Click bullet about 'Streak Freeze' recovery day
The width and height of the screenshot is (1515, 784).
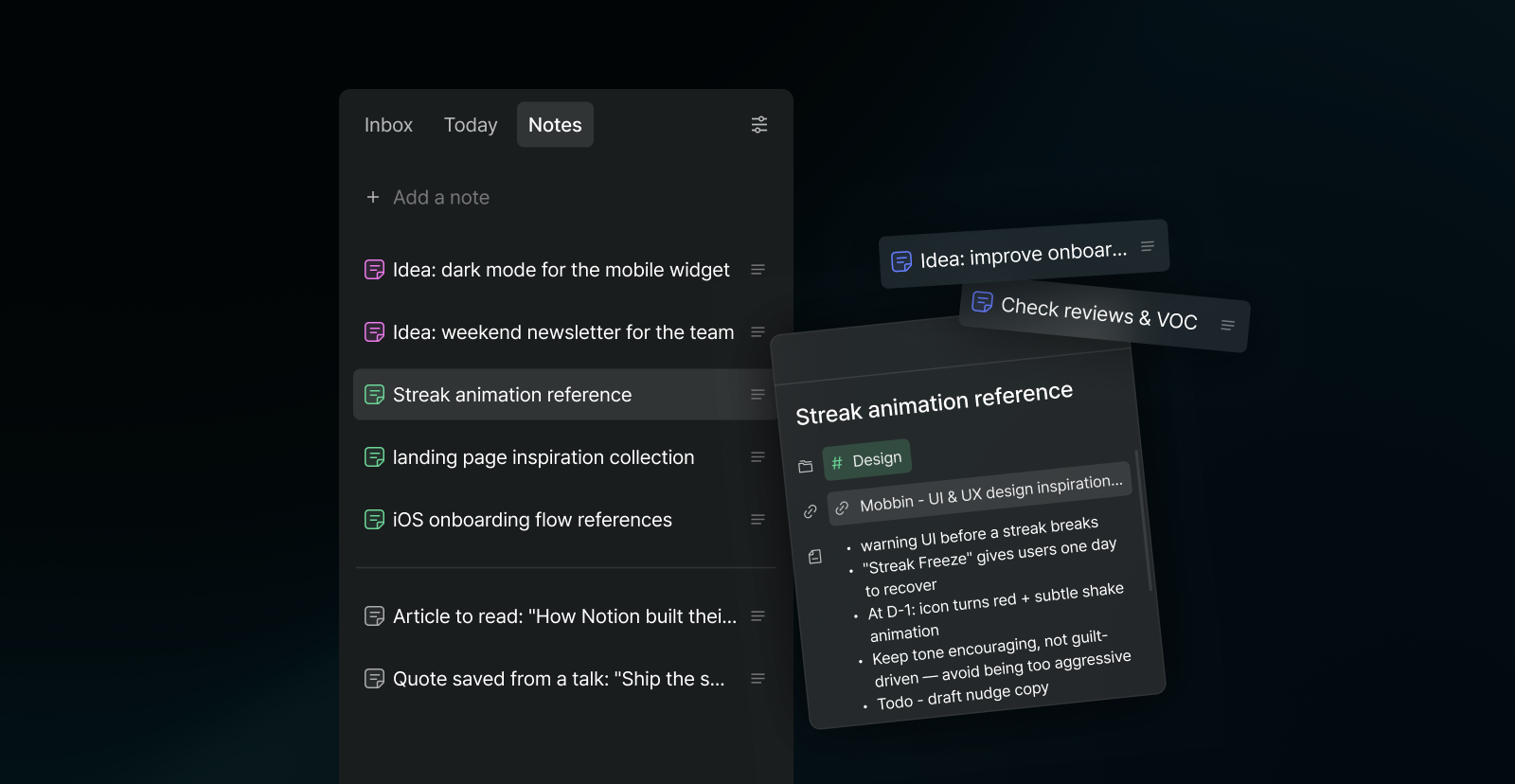tap(990, 566)
